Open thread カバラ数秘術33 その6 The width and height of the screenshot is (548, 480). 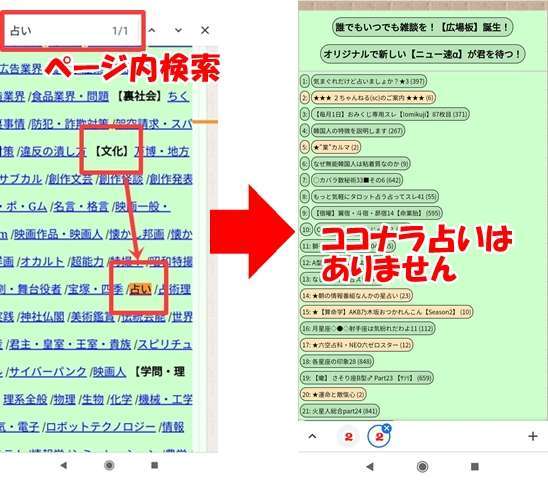pyautogui.click(x=356, y=180)
